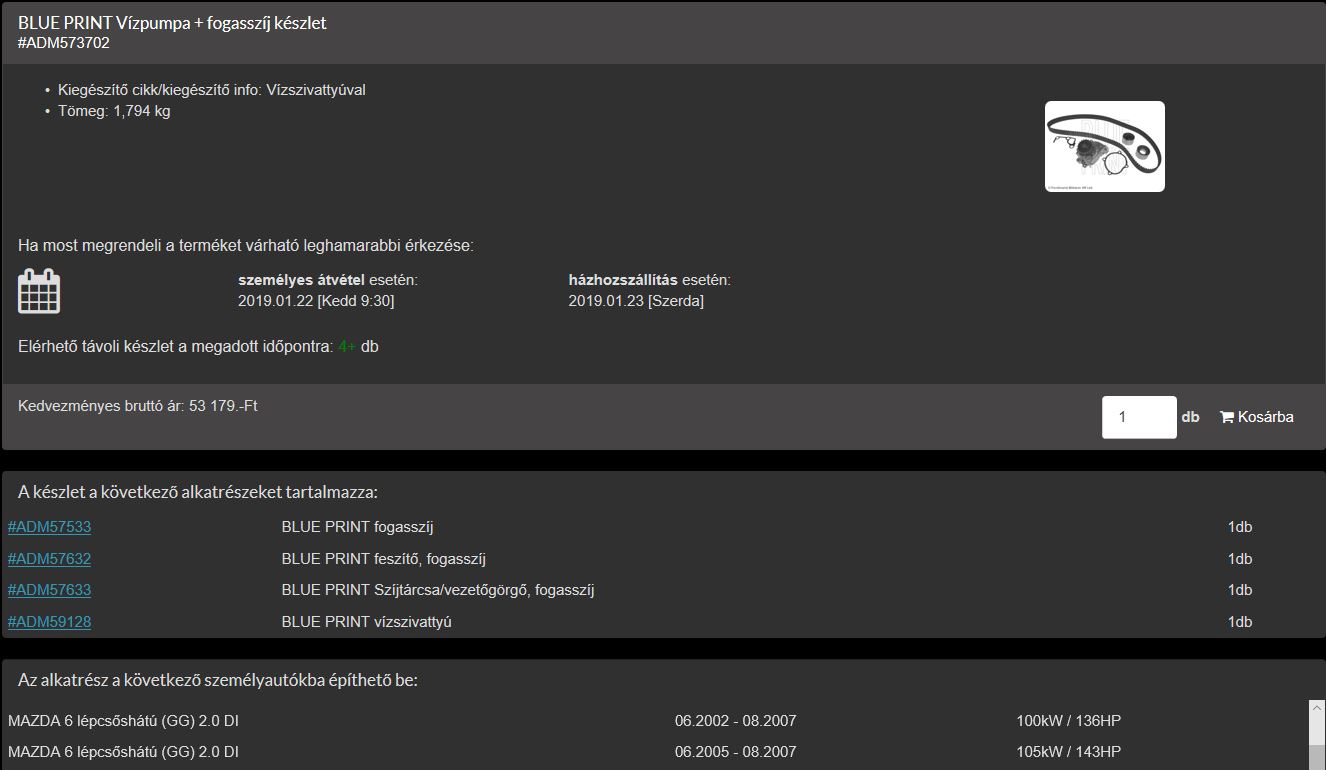
Task: Click the quantity input field
Action: tap(1139, 417)
